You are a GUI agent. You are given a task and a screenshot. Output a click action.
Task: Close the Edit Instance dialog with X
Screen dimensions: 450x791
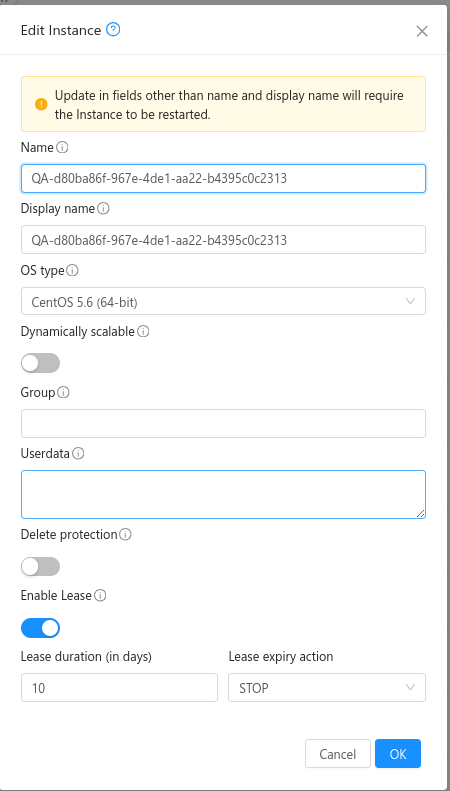pyautogui.click(x=422, y=31)
